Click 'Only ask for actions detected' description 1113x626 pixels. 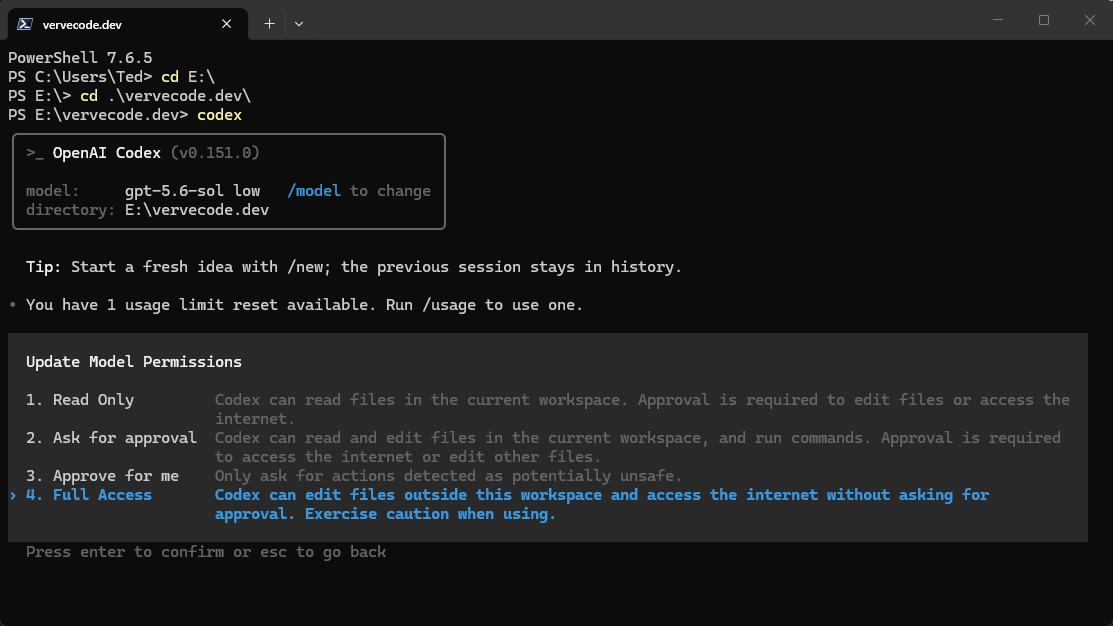[x=449, y=476]
